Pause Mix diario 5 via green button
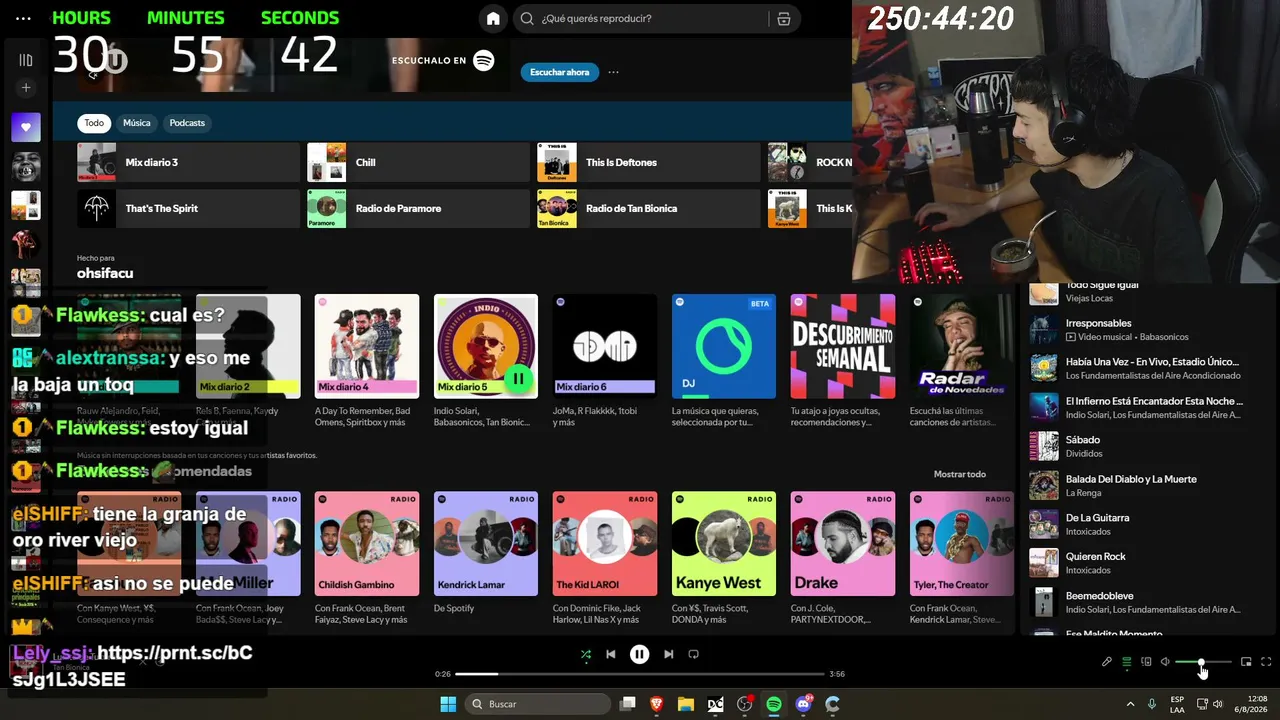Image resolution: width=1280 pixels, height=720 pixels. 518,379
